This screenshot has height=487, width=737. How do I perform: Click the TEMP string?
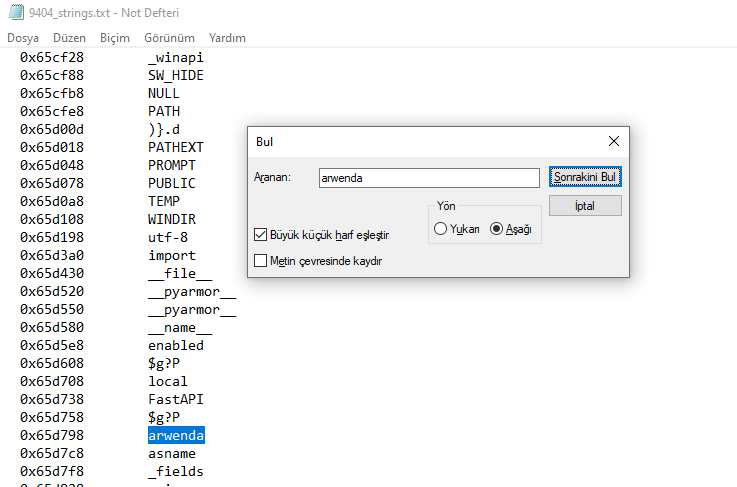tap(164, 201)
